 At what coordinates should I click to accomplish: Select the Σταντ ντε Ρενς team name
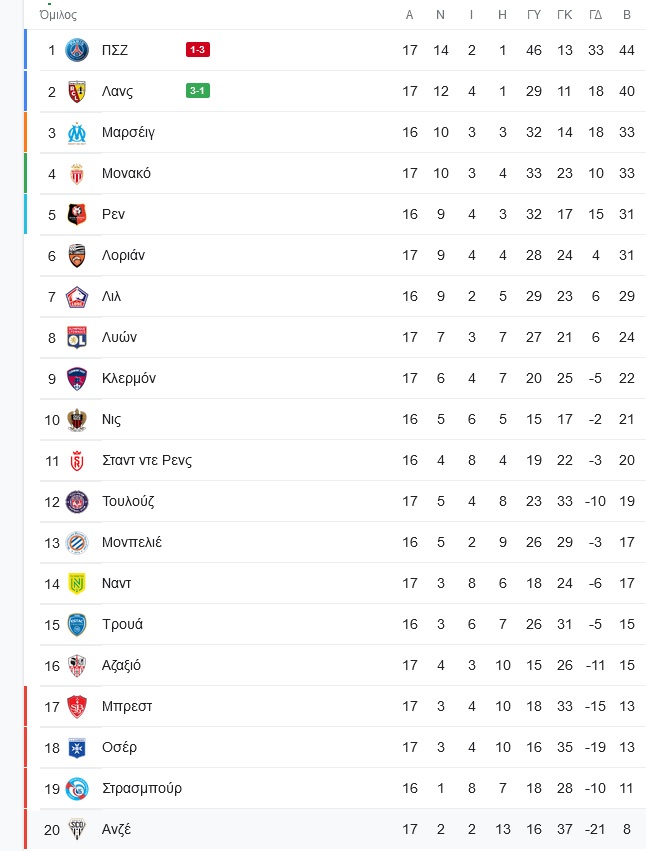147,460
